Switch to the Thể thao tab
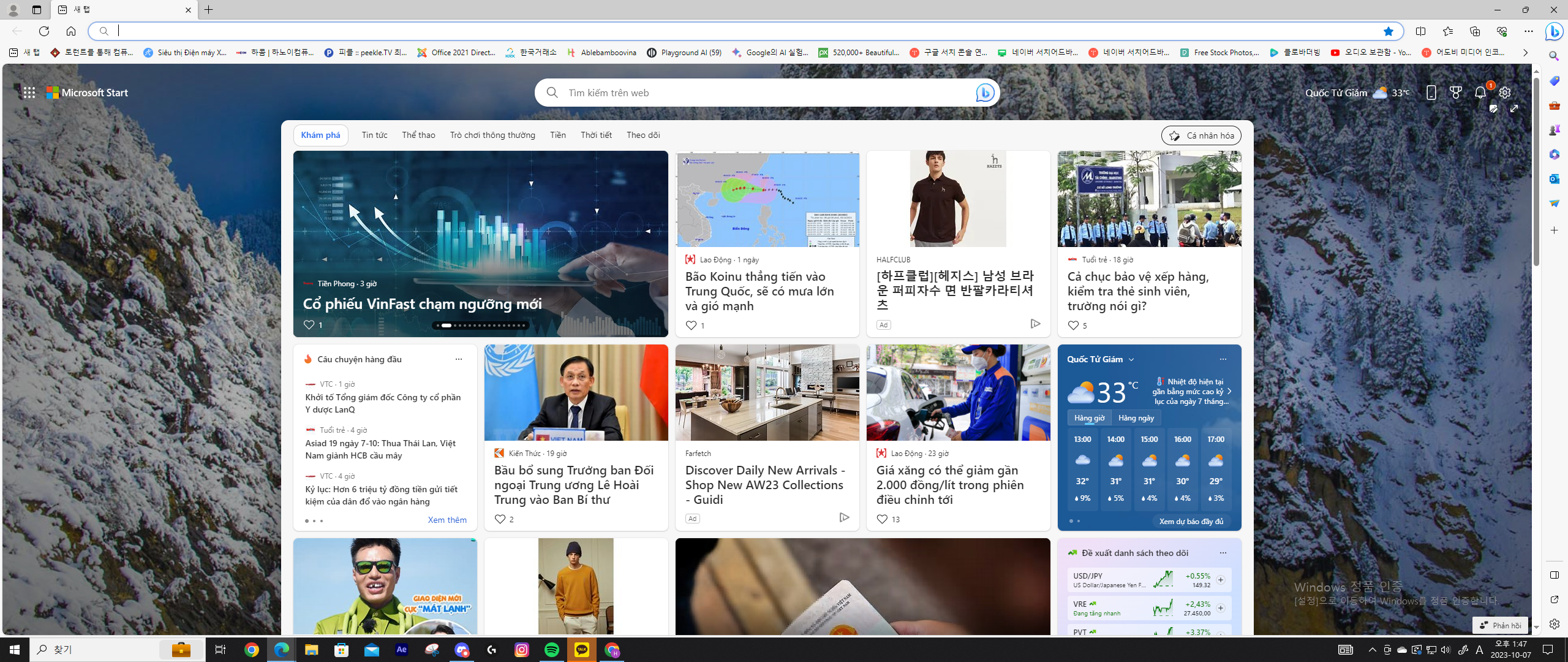This screenshot has width=1568, height=662. click(418, 135)
